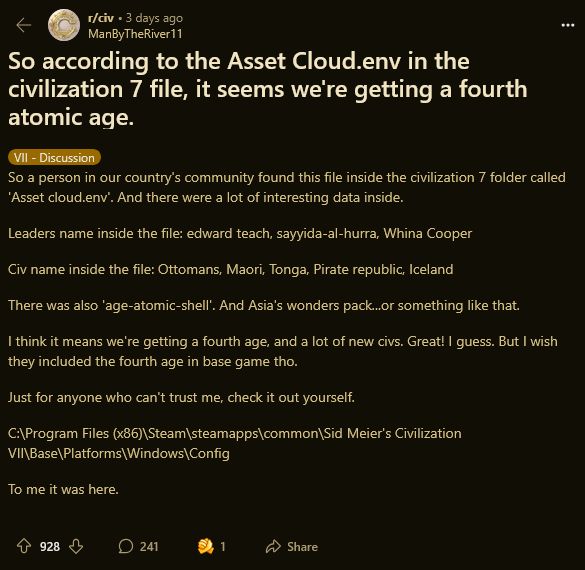Open the r/civ community avatar
This screenshot has width=585, height=570.
click(x=64, y=25)
